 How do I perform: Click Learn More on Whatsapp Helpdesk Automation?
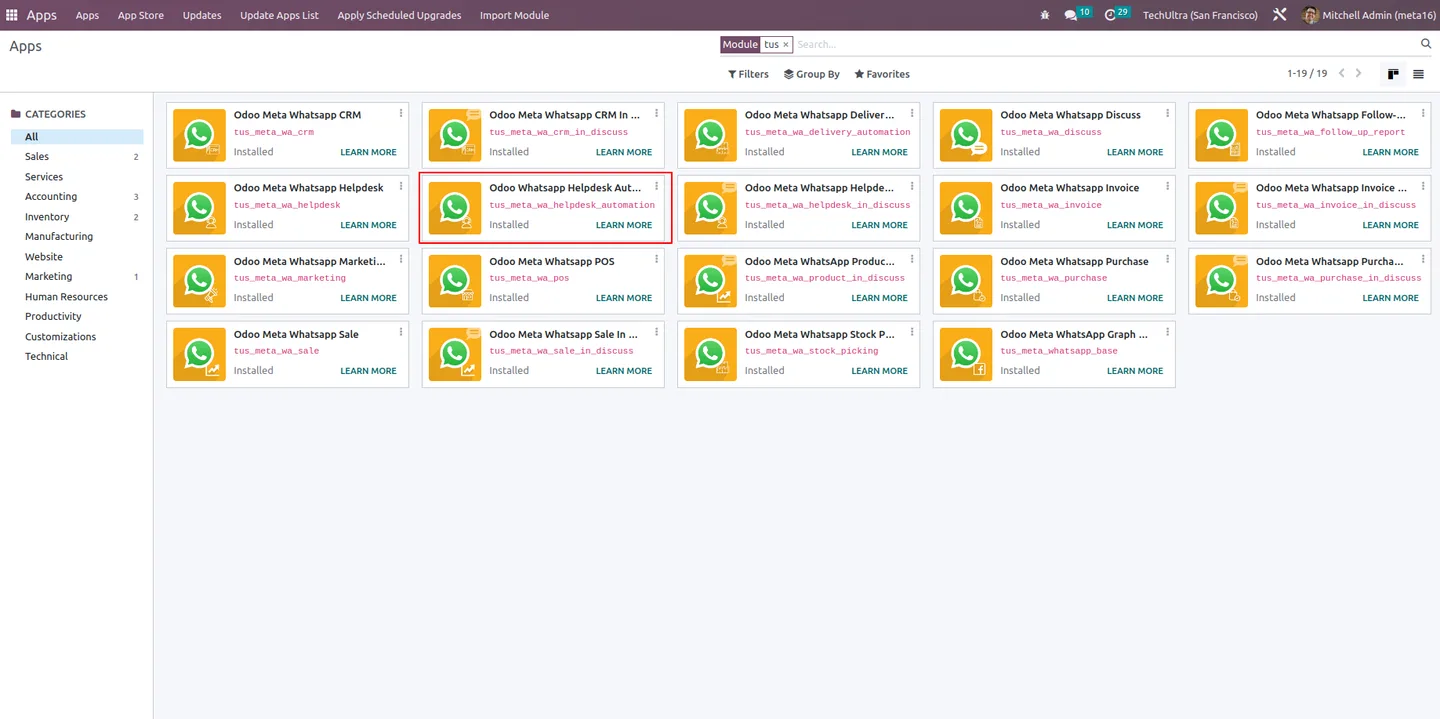tap(624, 225)
